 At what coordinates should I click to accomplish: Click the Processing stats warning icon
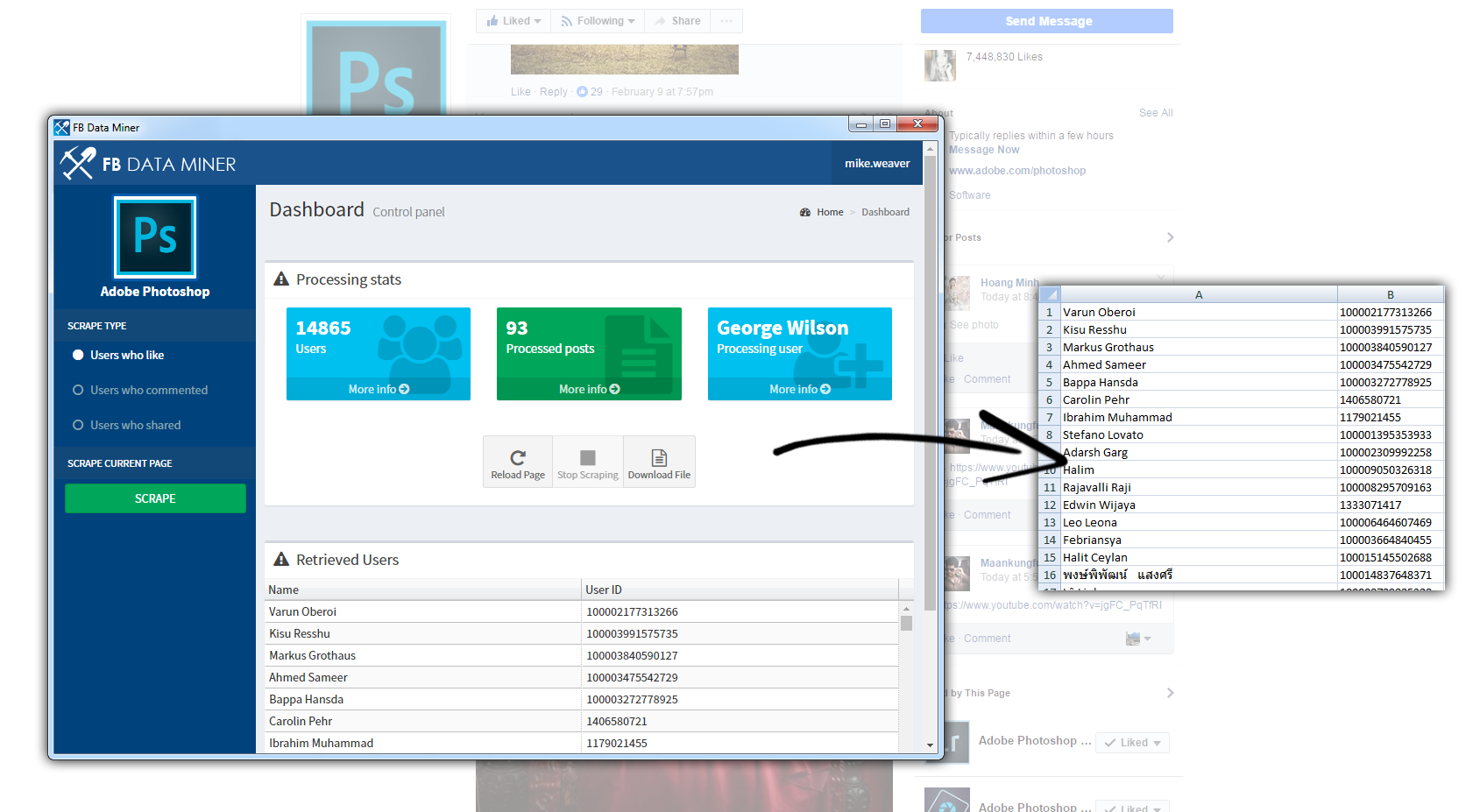click(x=281, y=279)
